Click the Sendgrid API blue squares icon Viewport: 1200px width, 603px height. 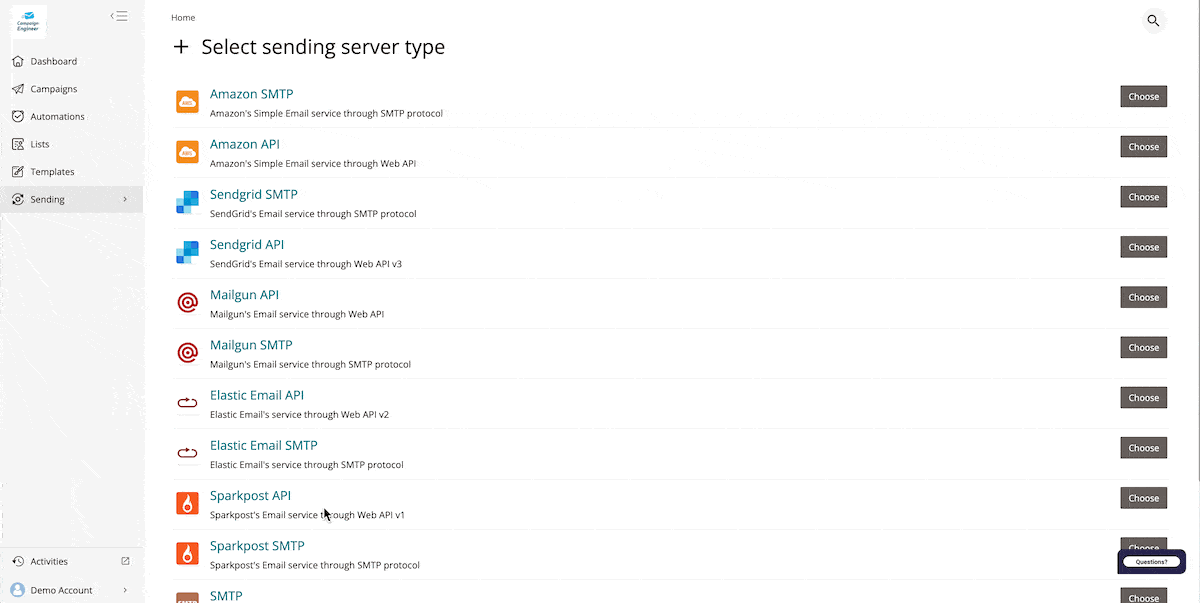[x=187, y=252]
